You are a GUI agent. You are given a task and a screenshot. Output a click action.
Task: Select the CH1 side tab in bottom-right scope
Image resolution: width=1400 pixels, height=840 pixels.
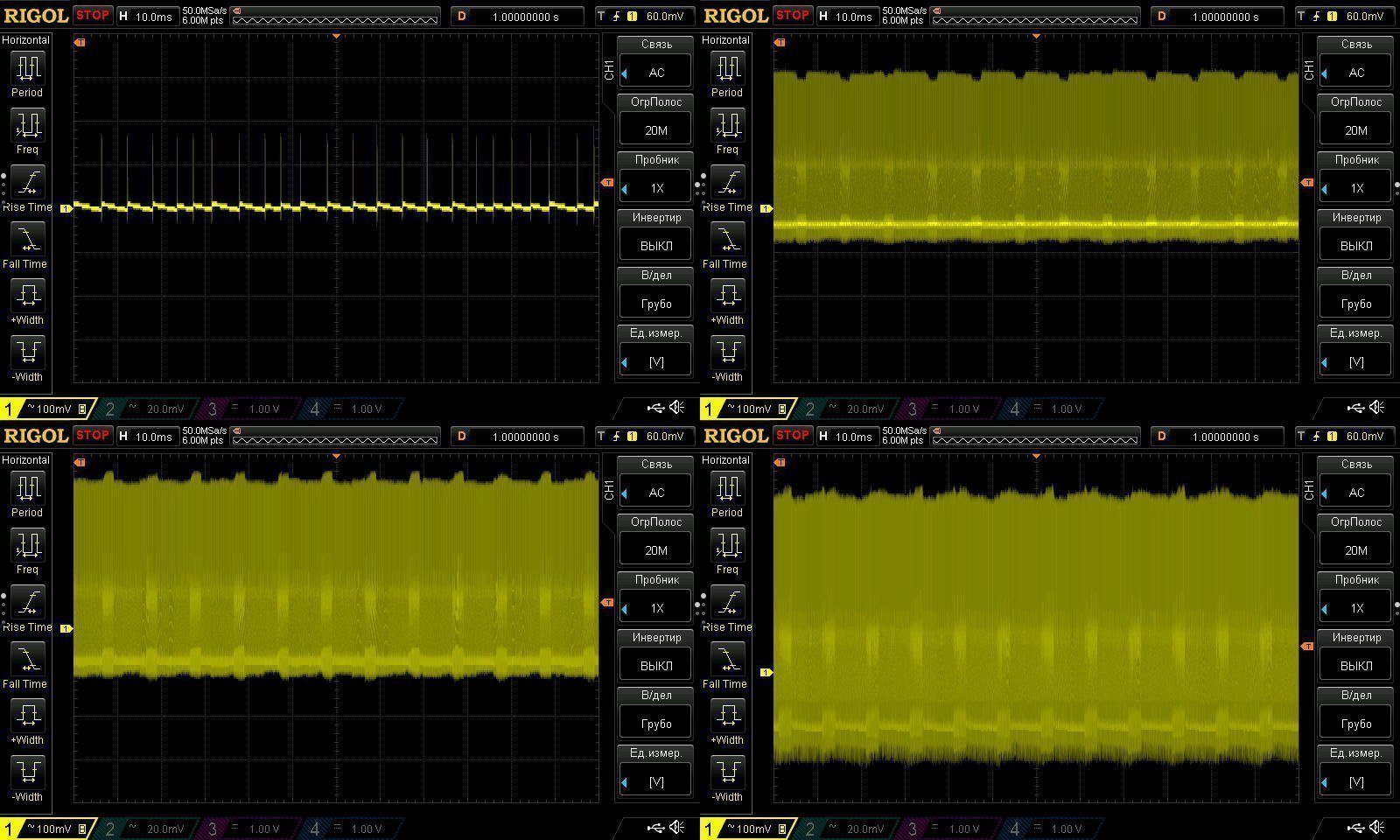tap(1309, 490)
